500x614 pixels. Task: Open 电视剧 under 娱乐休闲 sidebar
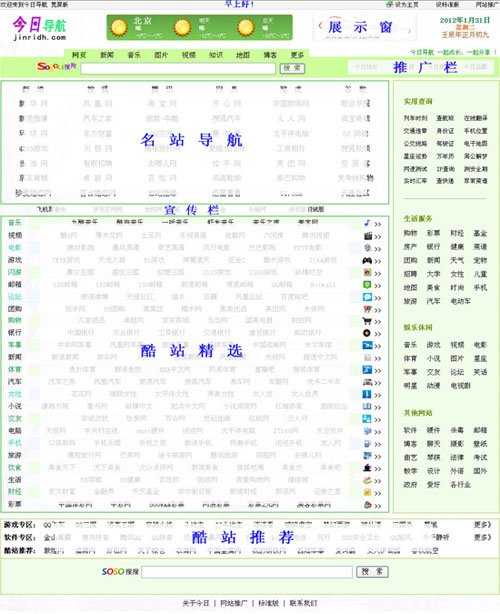[460, 386]
